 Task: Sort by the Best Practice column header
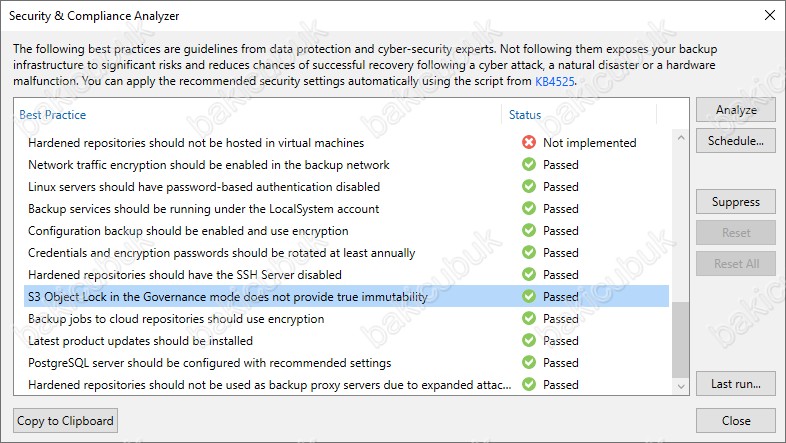click(53, 115)
